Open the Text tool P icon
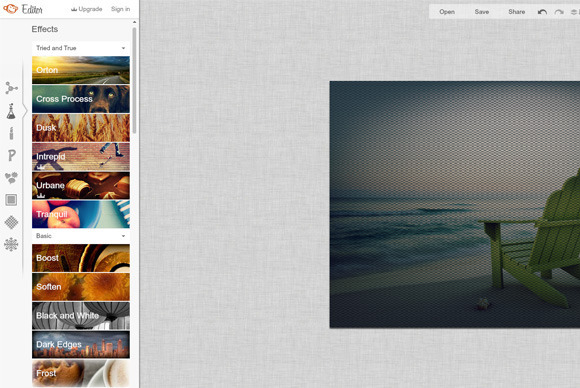This screenshot has width=580, height=388. [x=11, y=155]
